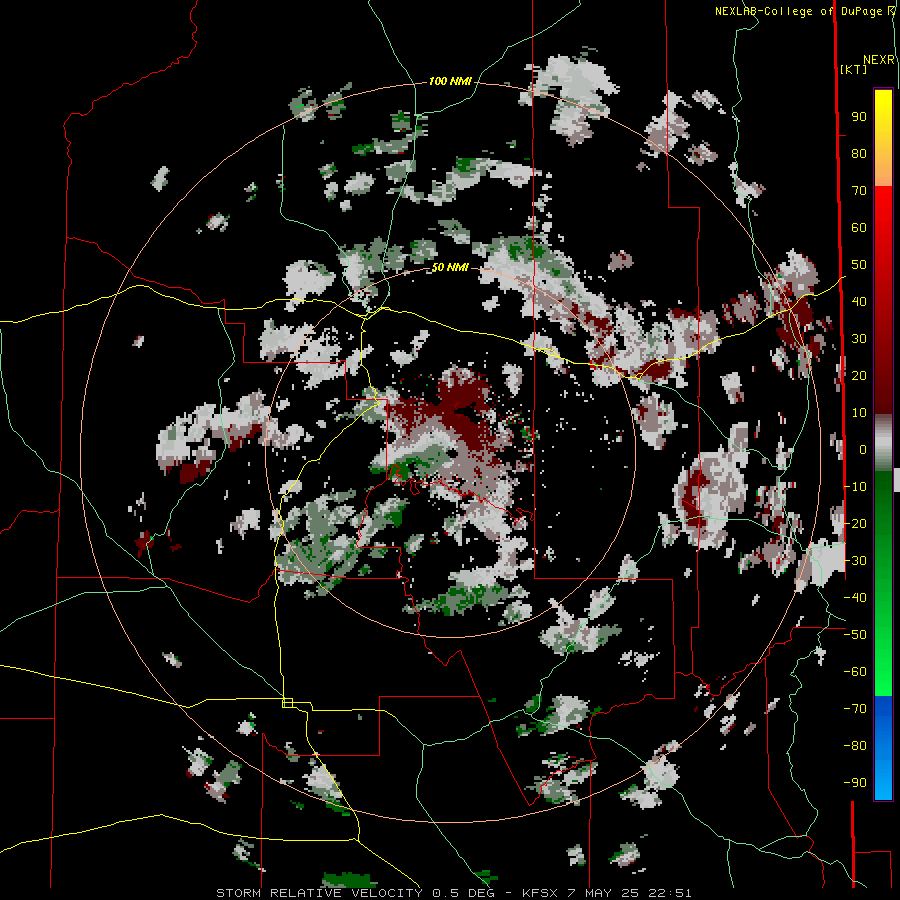Viewport: 900px width, 900px height.
Task: Click the "-50" value on velocity scale
Action: tap(855, 635)
